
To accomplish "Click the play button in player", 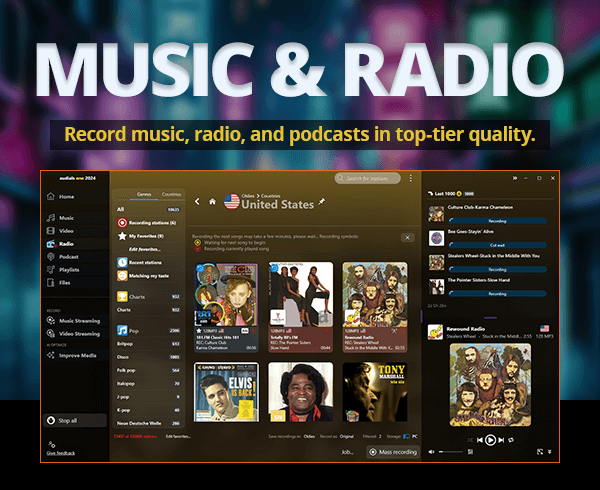I will tap(490, 440).
